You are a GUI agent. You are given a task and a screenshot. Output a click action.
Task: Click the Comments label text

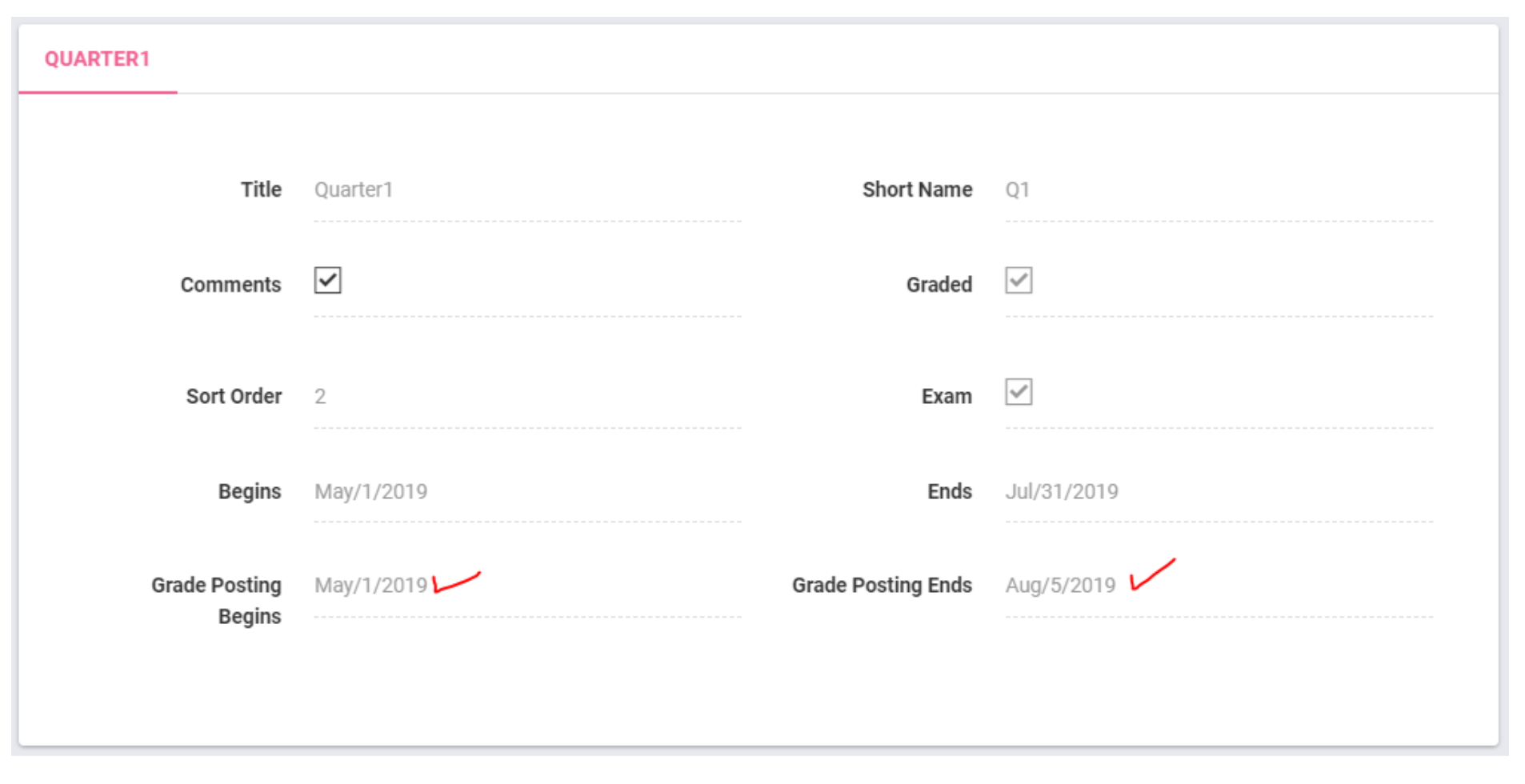click(x=230, y=285)
